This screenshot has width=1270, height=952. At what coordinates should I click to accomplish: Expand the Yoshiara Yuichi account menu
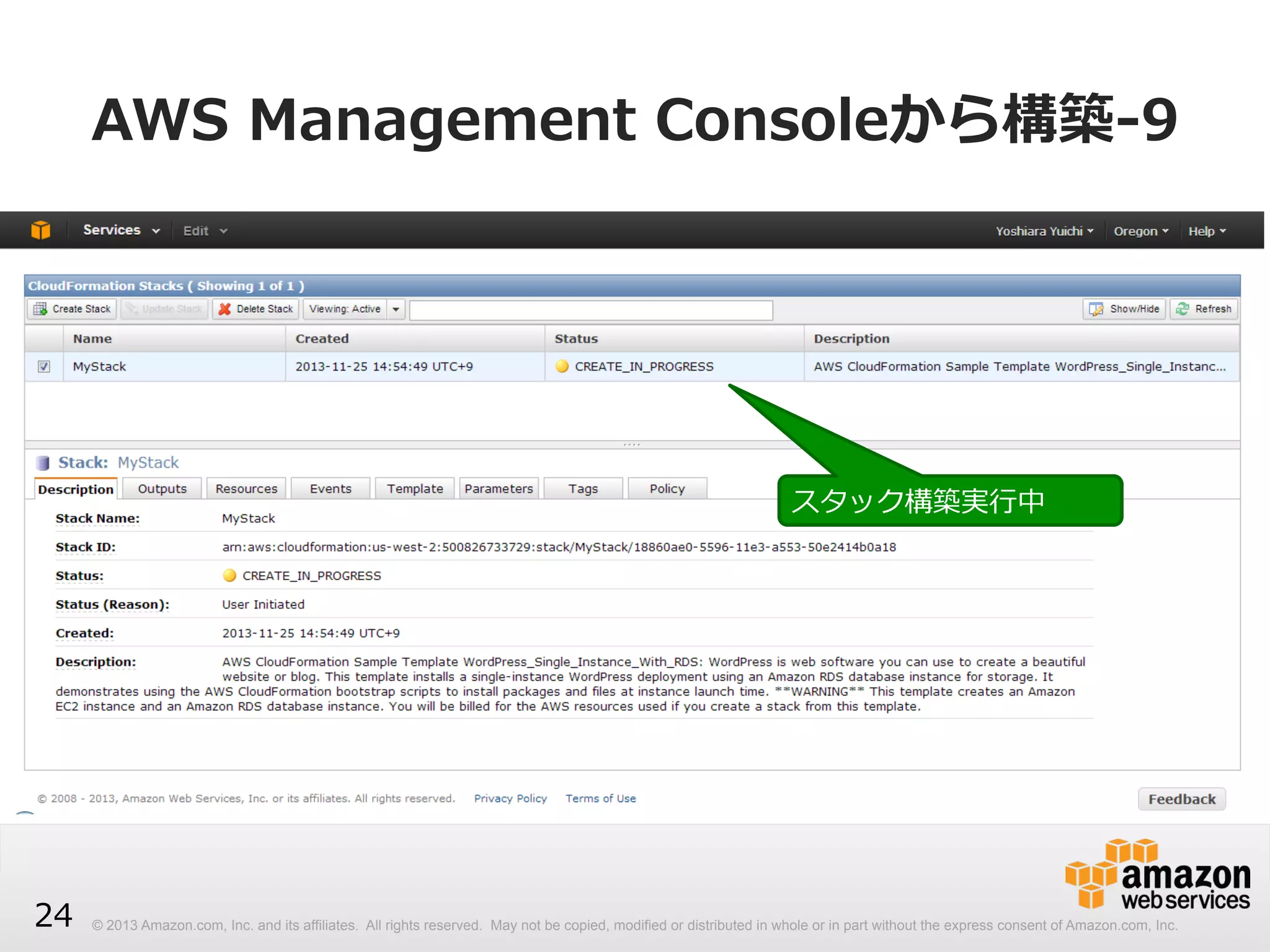(1044, 231)
